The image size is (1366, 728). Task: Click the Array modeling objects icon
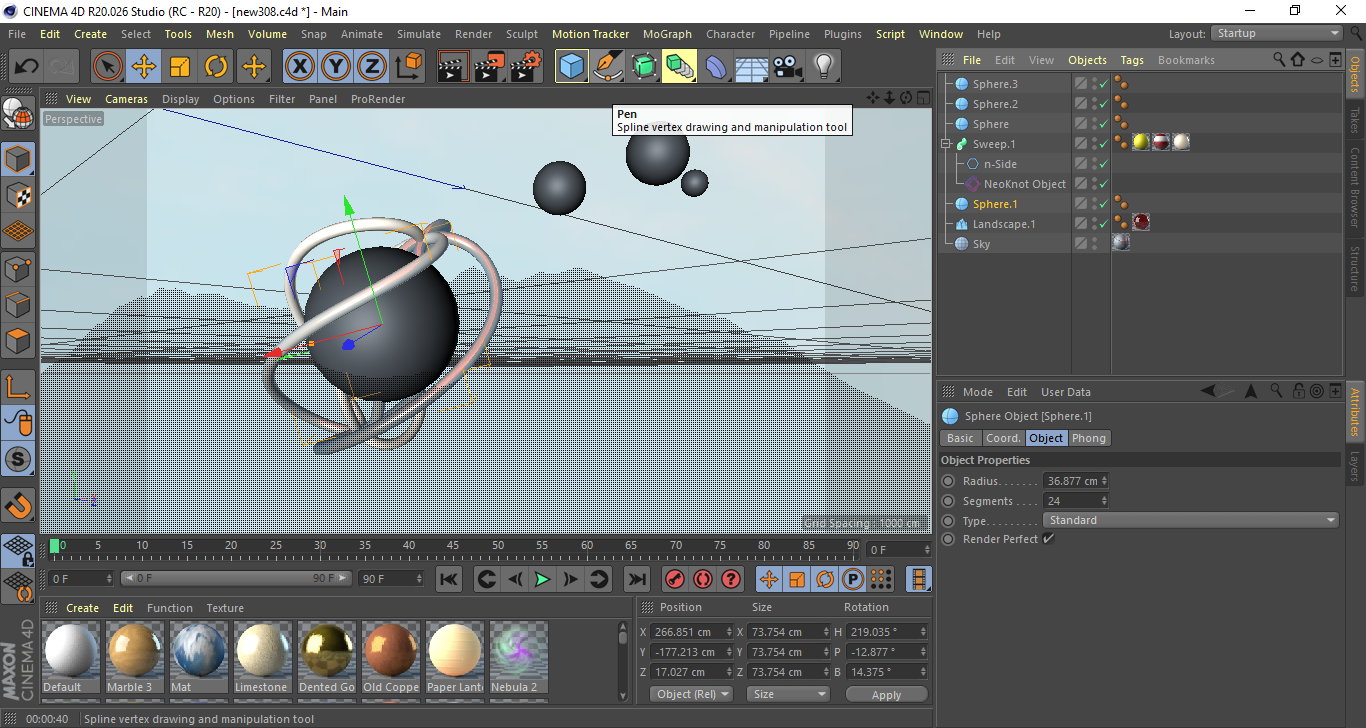pos(679,67)
